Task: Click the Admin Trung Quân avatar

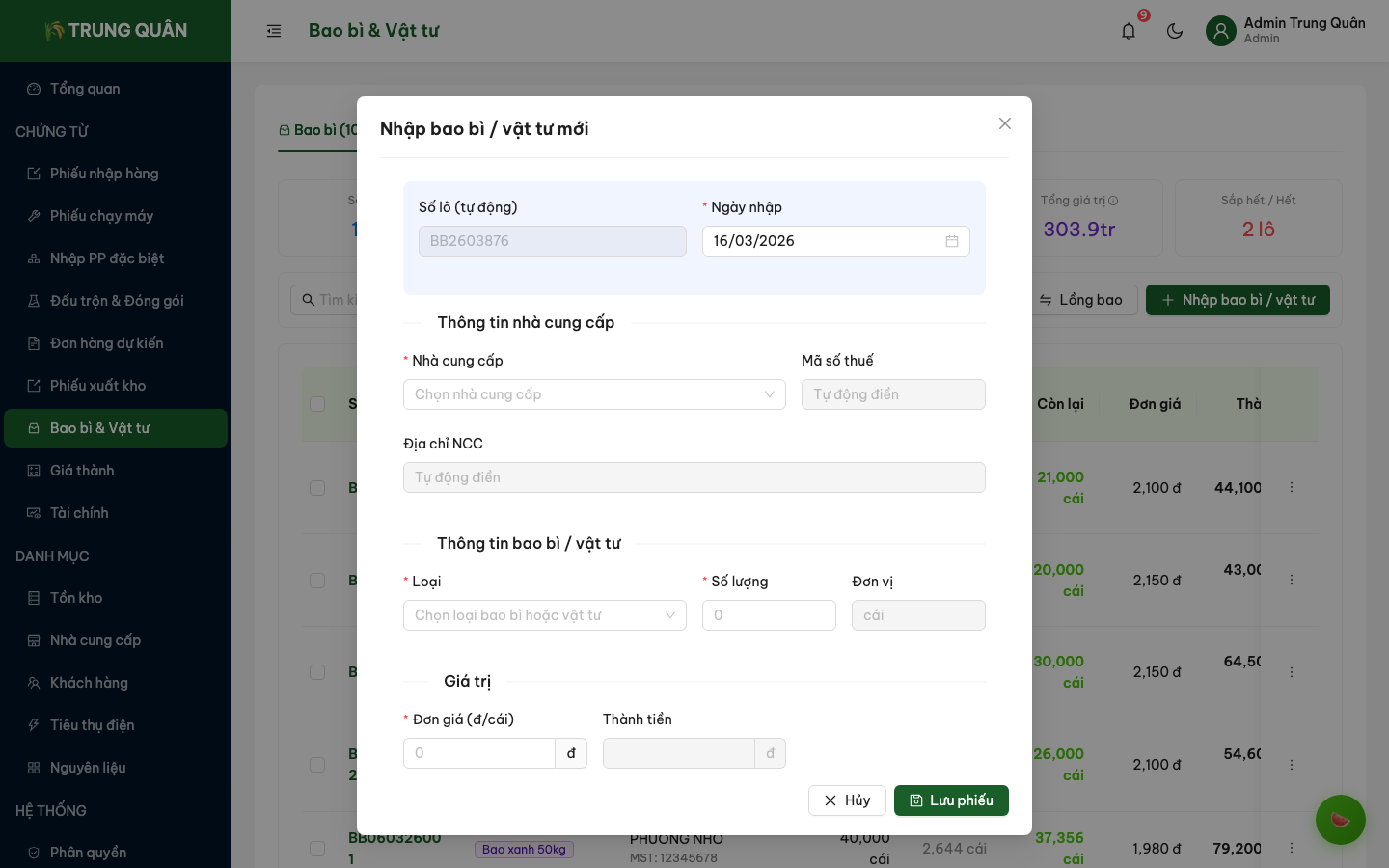Action: pos(1221,31)
